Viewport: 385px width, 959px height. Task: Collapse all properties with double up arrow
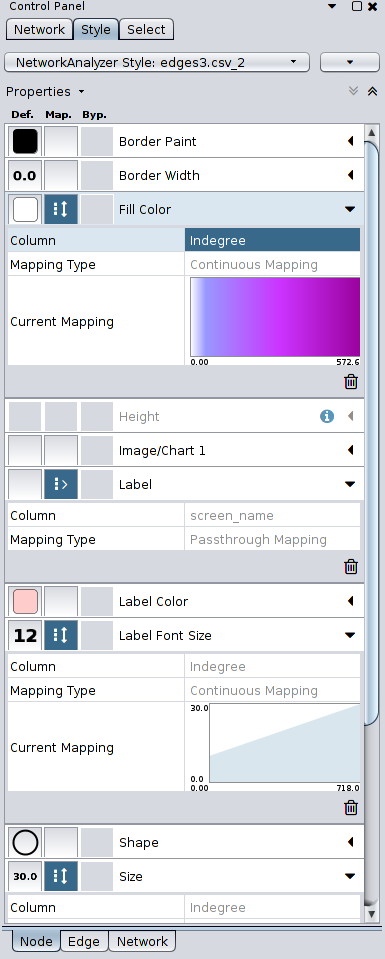point(372,91)
